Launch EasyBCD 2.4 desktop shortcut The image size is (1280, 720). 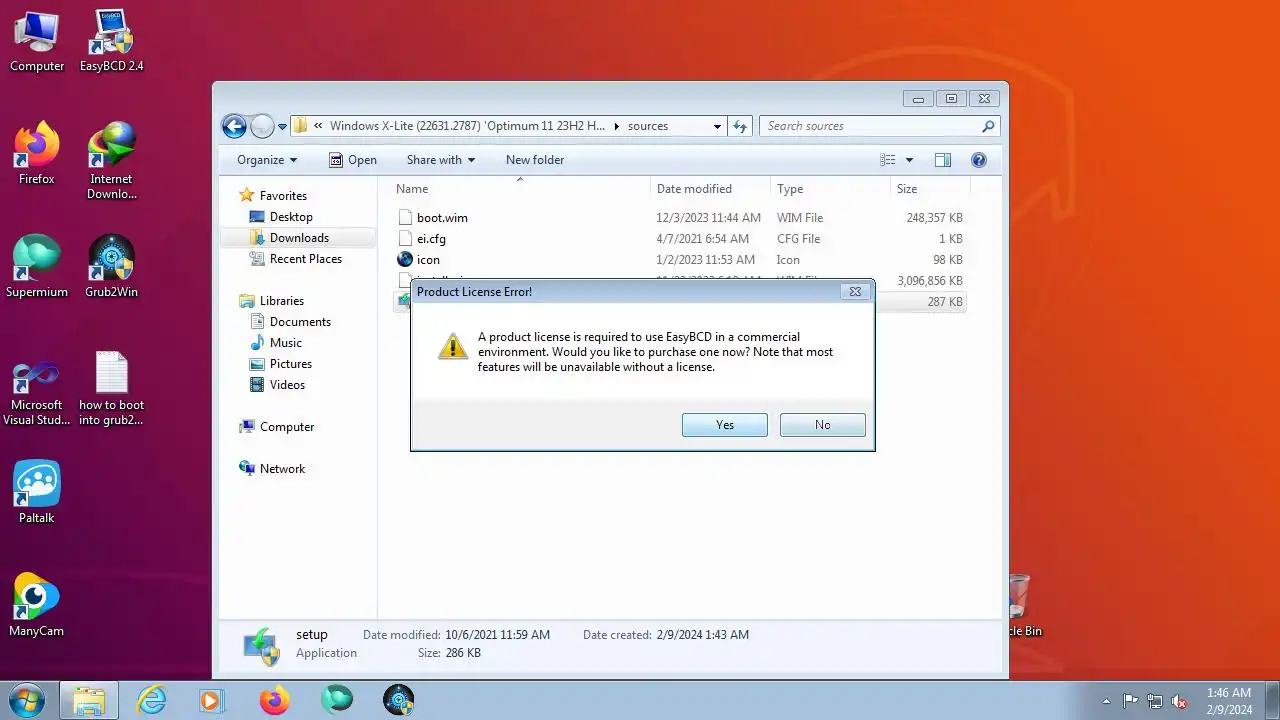click(x=111, y=41)
